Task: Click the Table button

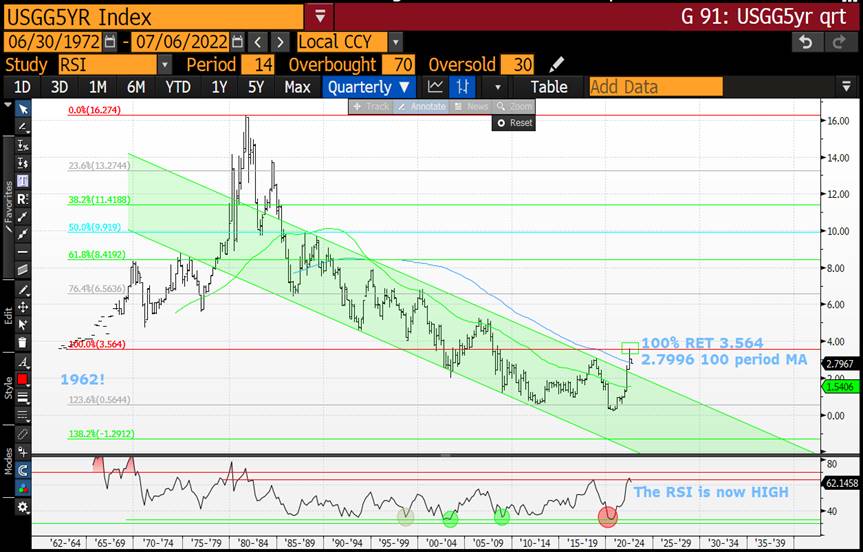Action: coord(549,87)
